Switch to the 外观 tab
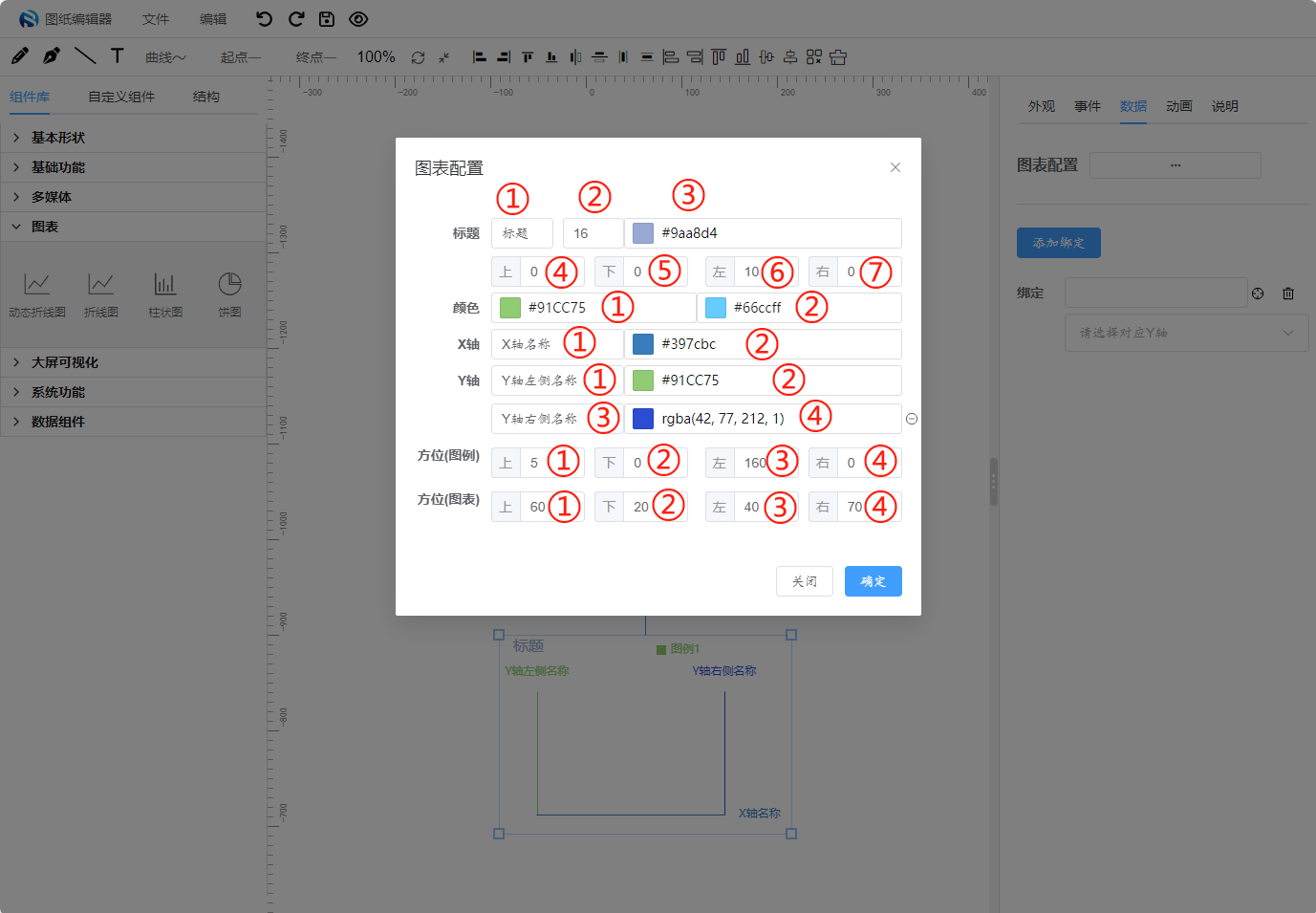This screenshot has width=1316, height=913. click(x=1042, y=106)
